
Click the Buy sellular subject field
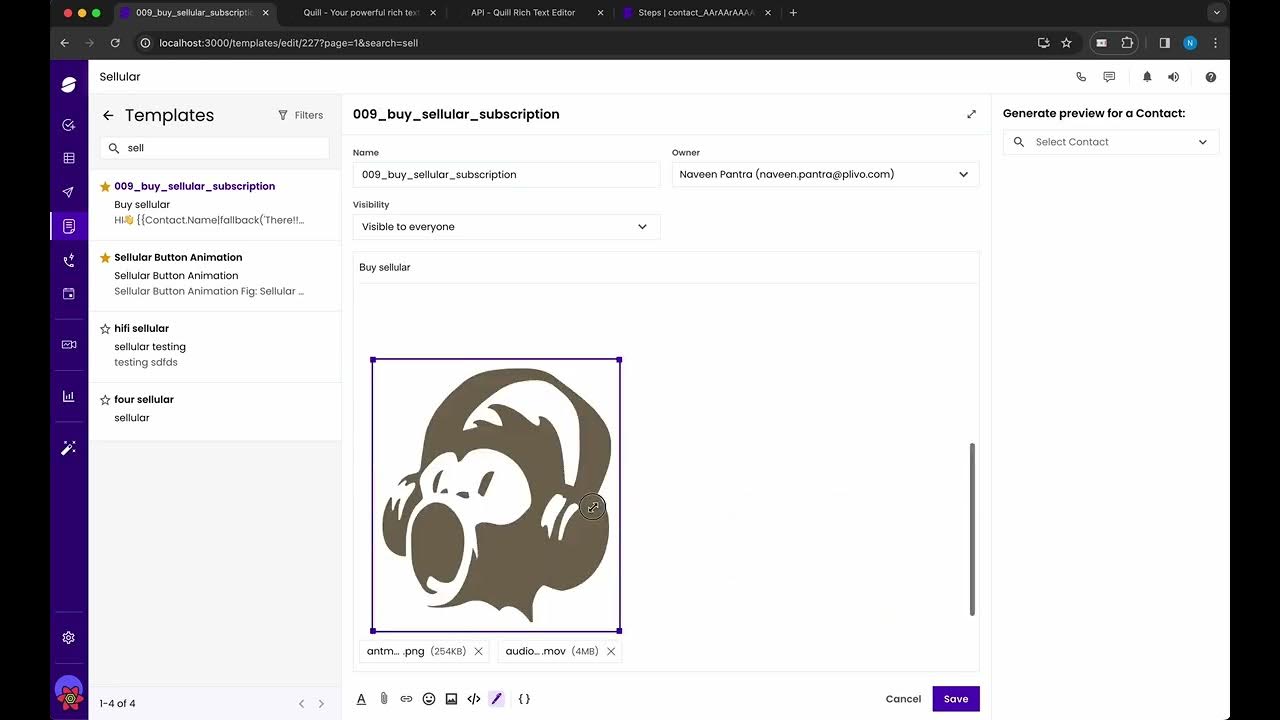point(666,267)
